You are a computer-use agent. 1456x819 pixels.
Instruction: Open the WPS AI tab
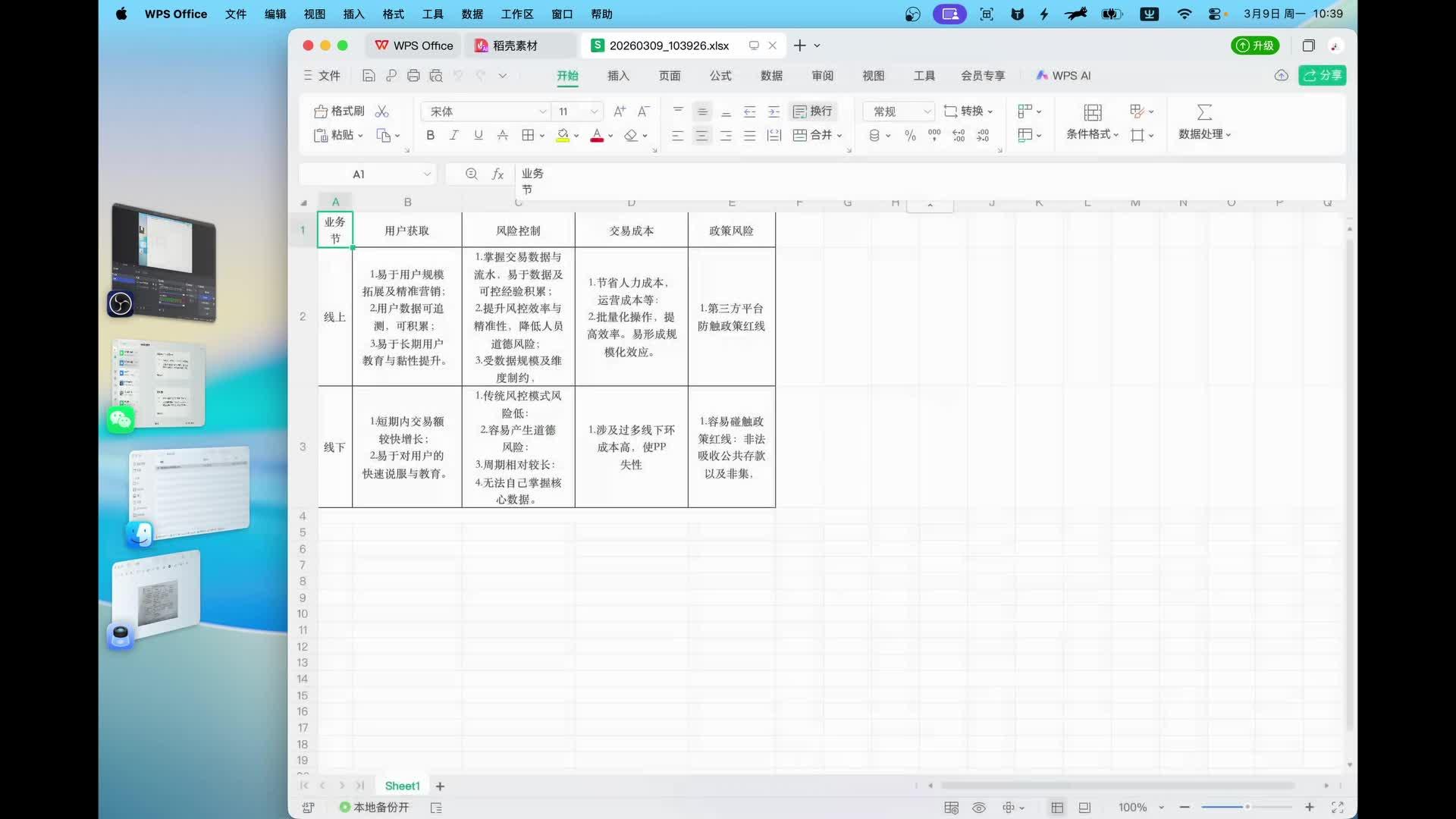pyautogui.click(x=1063, y=76)
